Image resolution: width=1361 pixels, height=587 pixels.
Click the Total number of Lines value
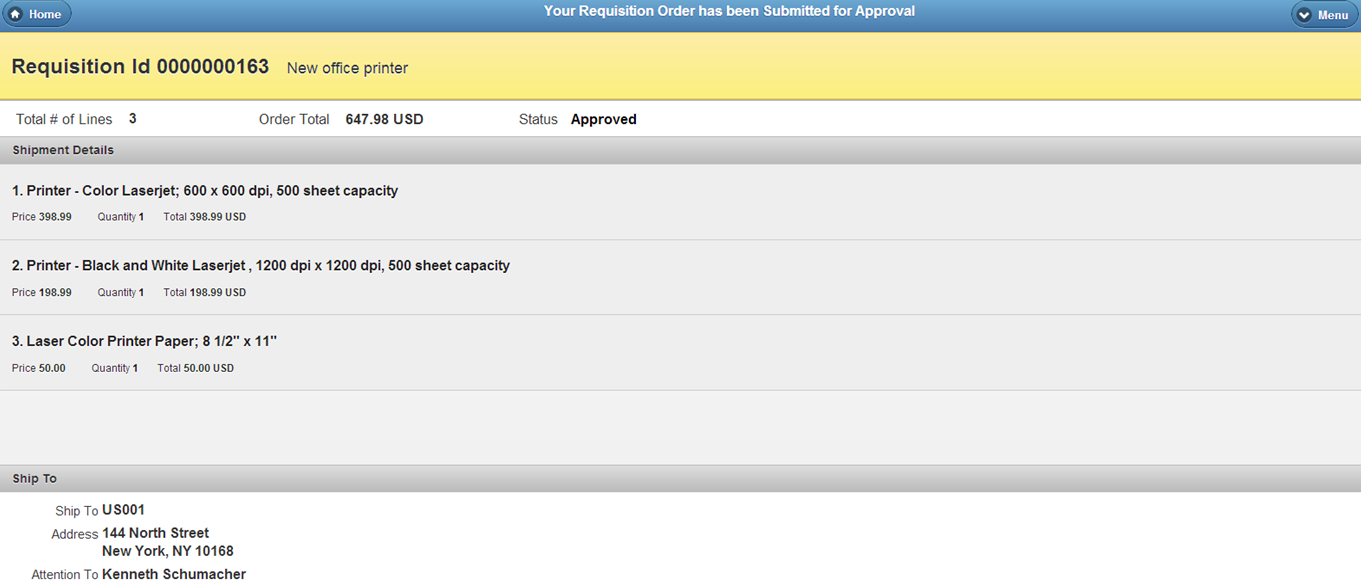coord(132,119)
